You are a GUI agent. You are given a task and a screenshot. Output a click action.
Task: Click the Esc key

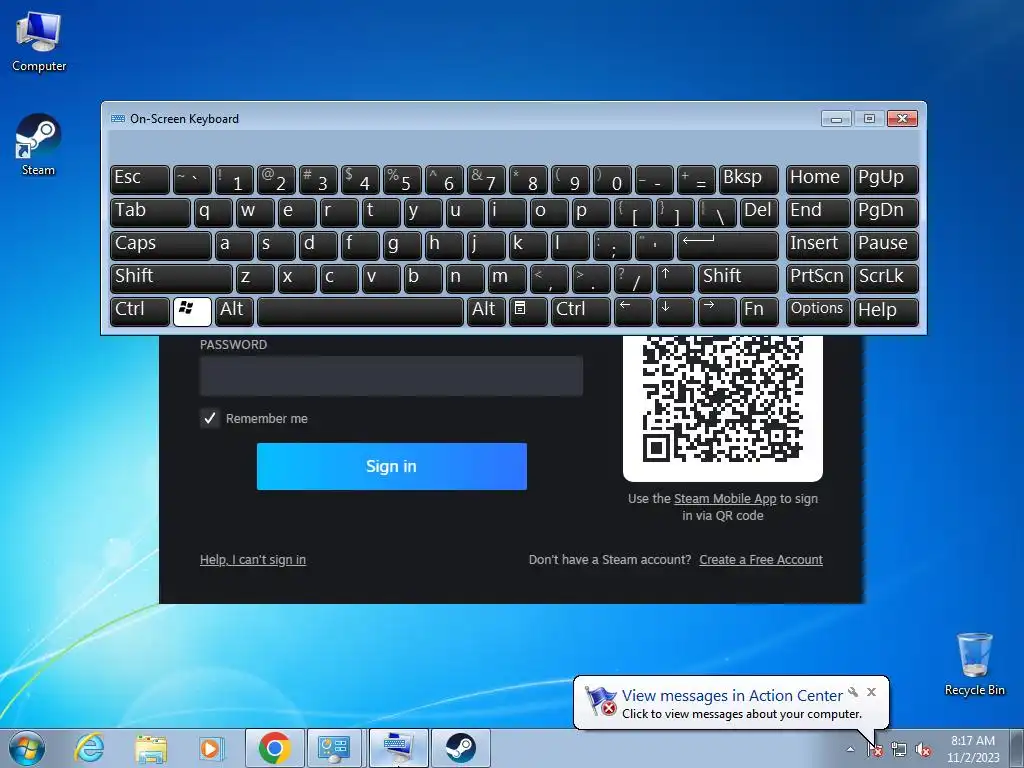tap(140, 180)
